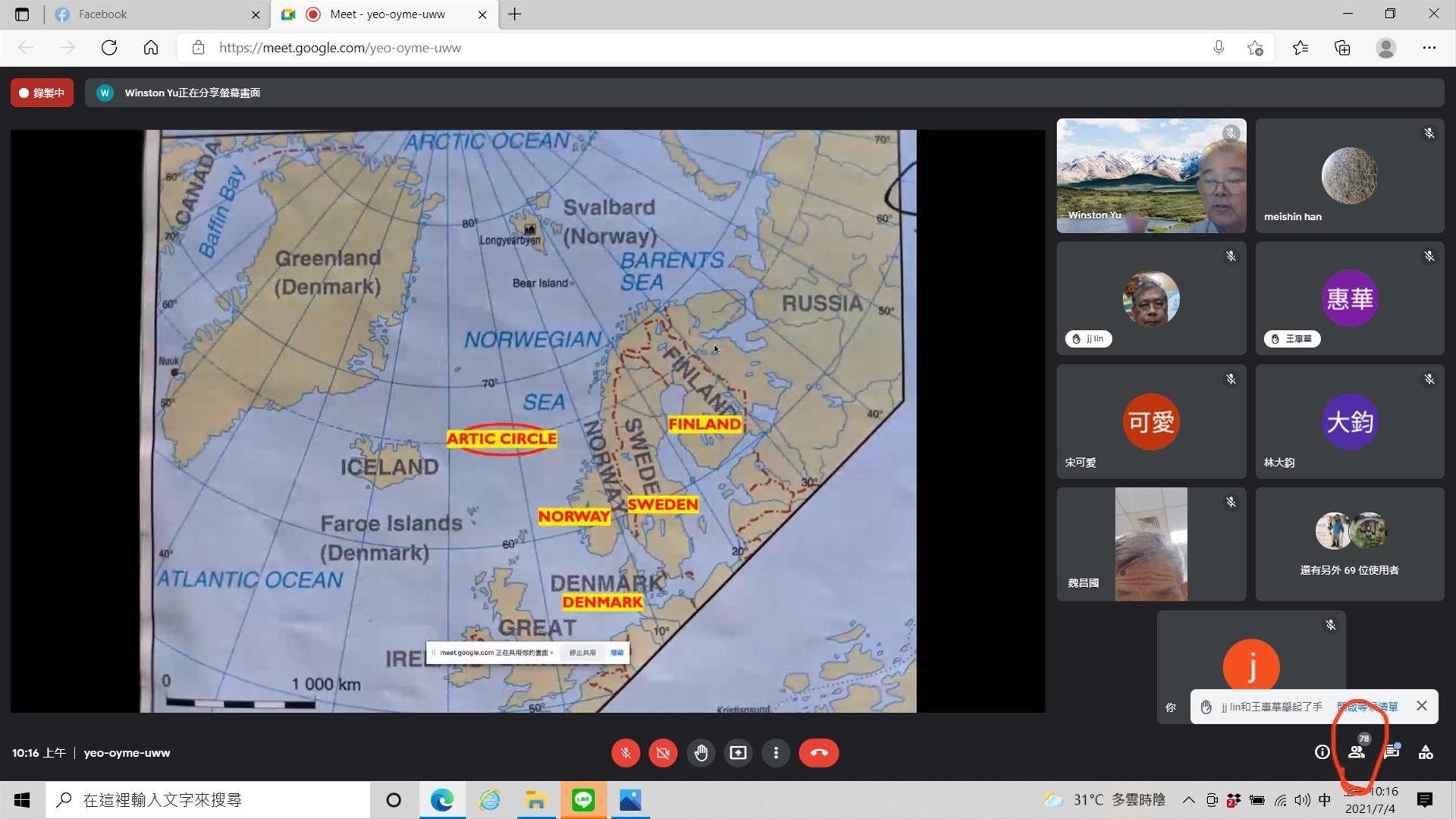1456x819 pixels.
Task: Open meeting details info icon
Action: [1322, 752]
